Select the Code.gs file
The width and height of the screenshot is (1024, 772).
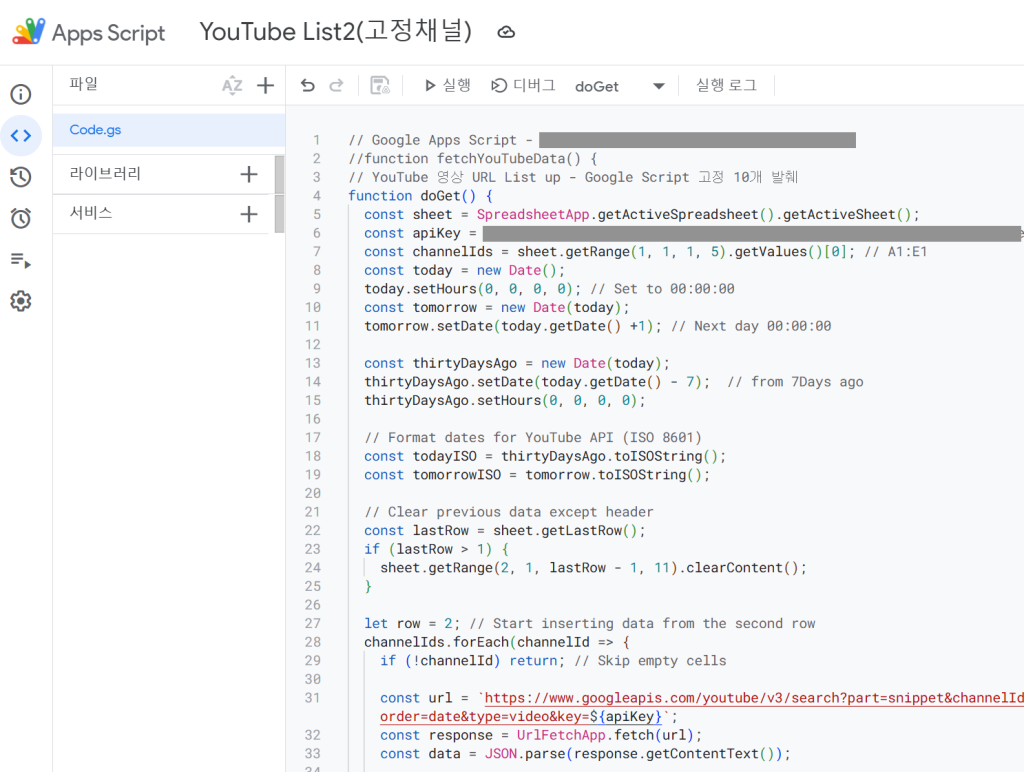[95, 130]
